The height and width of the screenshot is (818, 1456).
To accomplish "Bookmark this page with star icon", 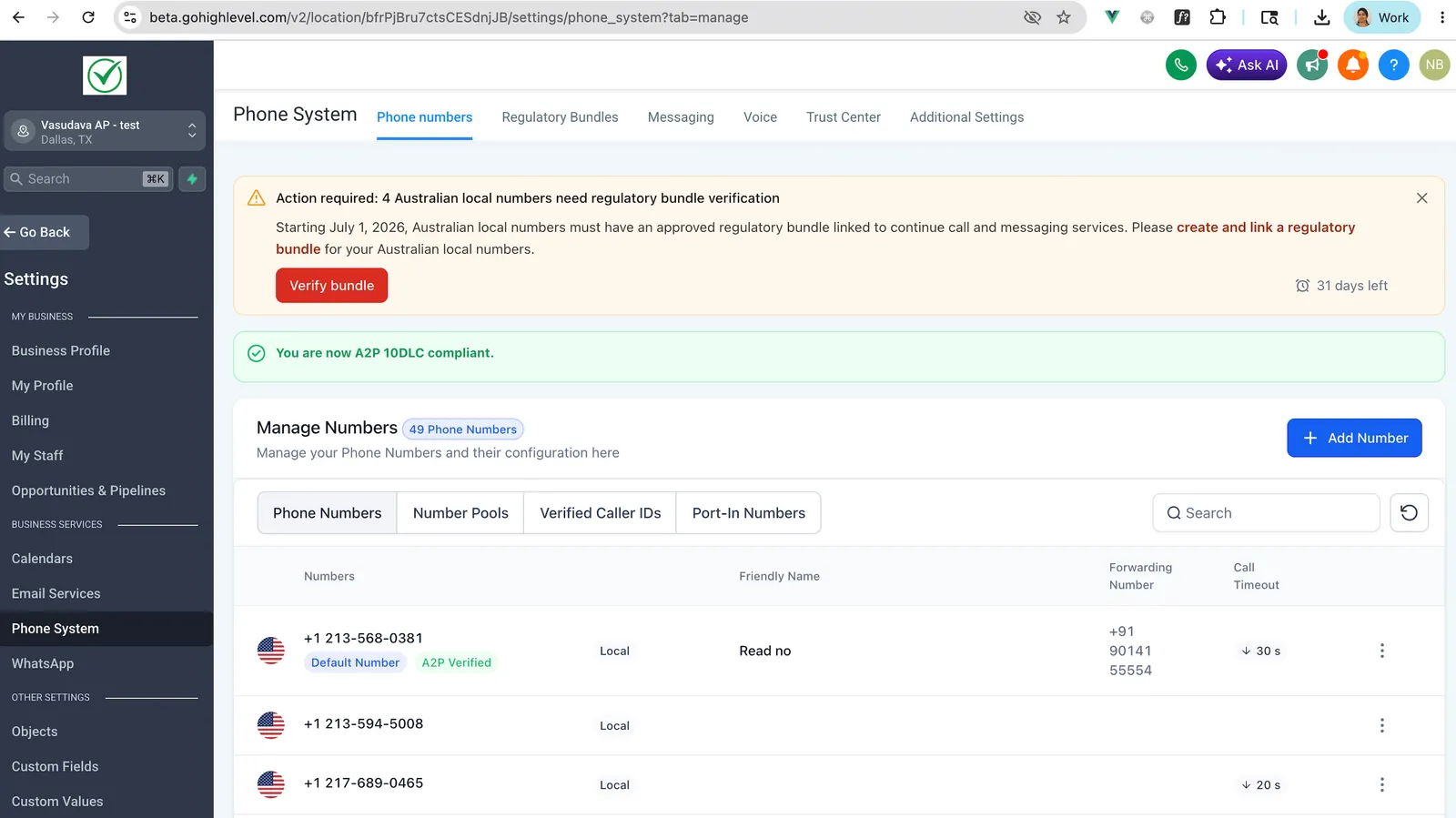I will (x=1063, y=17).
